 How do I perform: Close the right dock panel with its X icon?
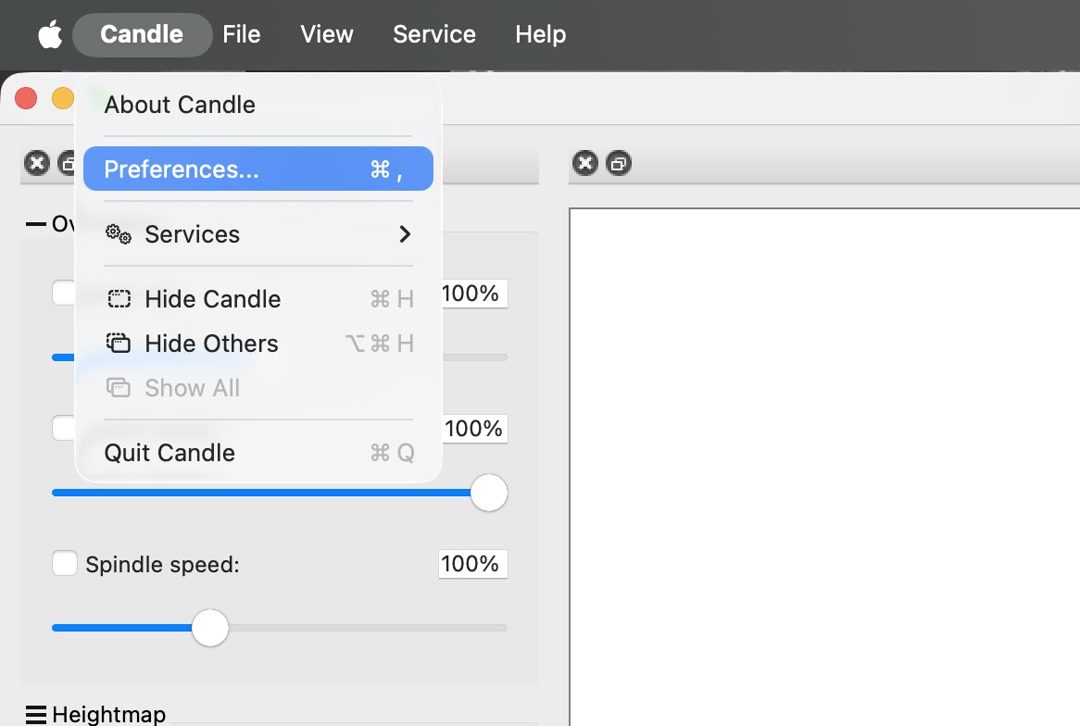click(x=585, y=163)
